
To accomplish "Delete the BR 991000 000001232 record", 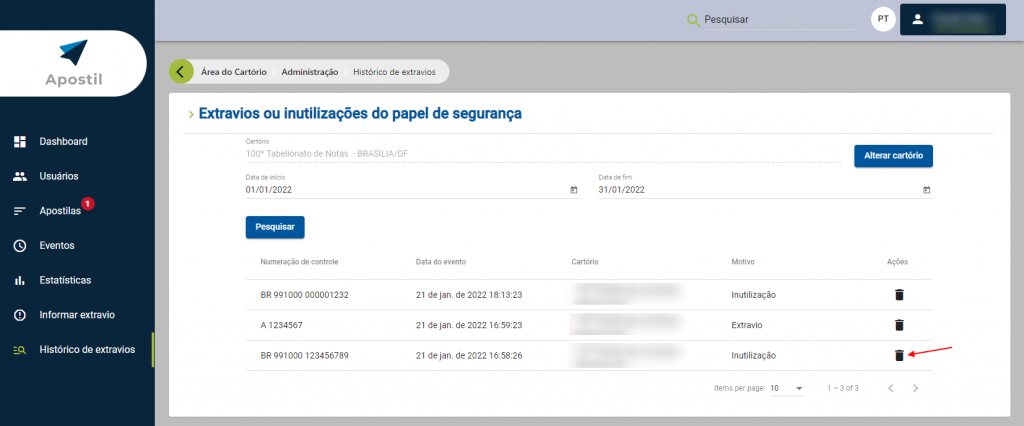I will click(899, 295).
